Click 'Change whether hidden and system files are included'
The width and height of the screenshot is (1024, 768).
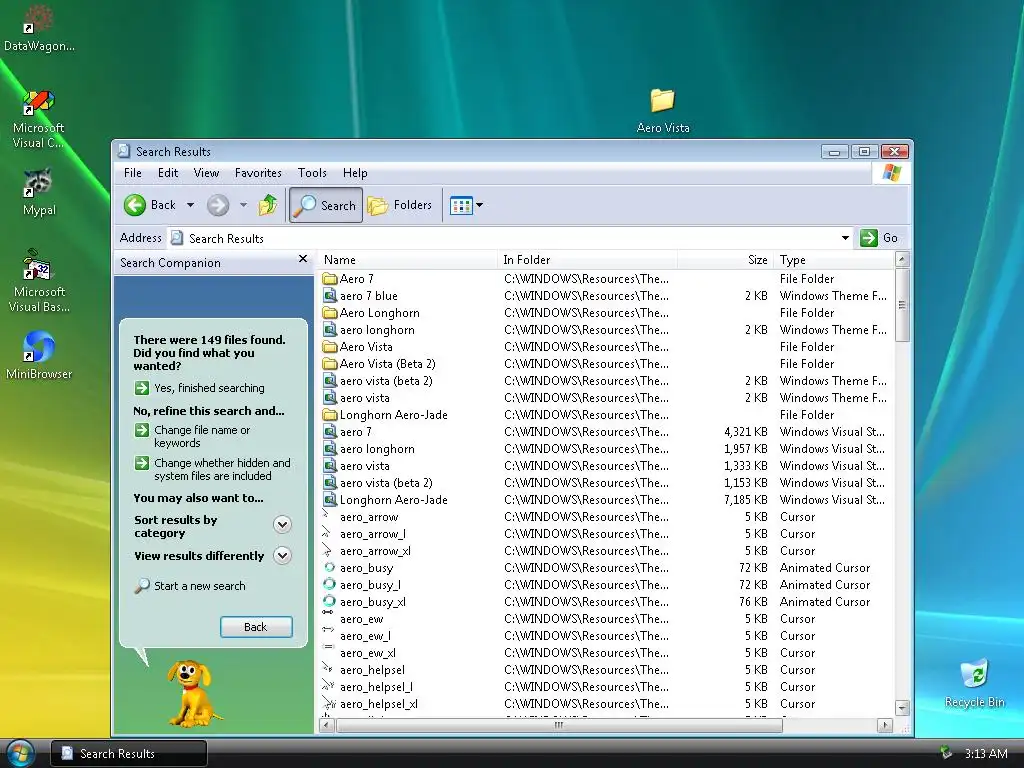(x=222, y=470)
